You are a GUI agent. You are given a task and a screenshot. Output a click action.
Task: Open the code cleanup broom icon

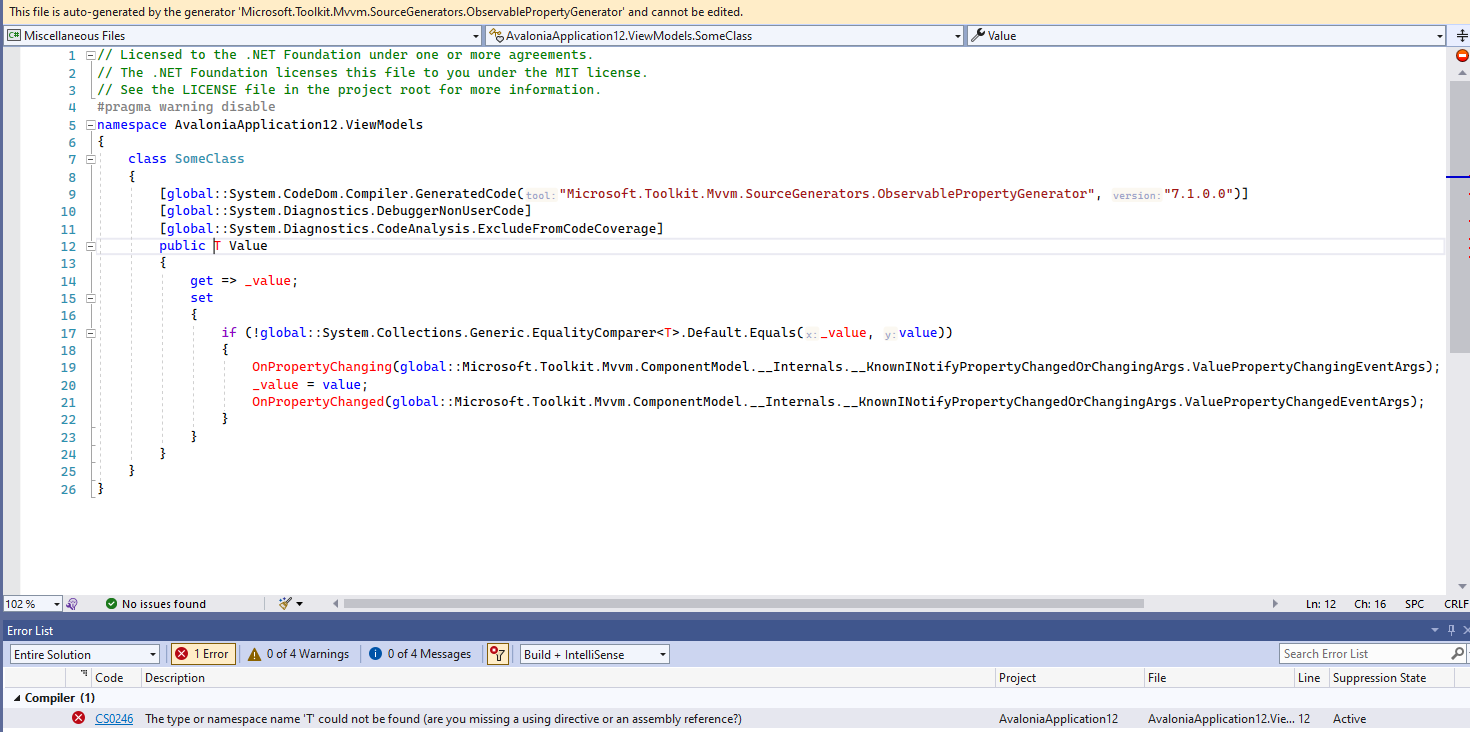pyautogui.click(x=286, y=603)
